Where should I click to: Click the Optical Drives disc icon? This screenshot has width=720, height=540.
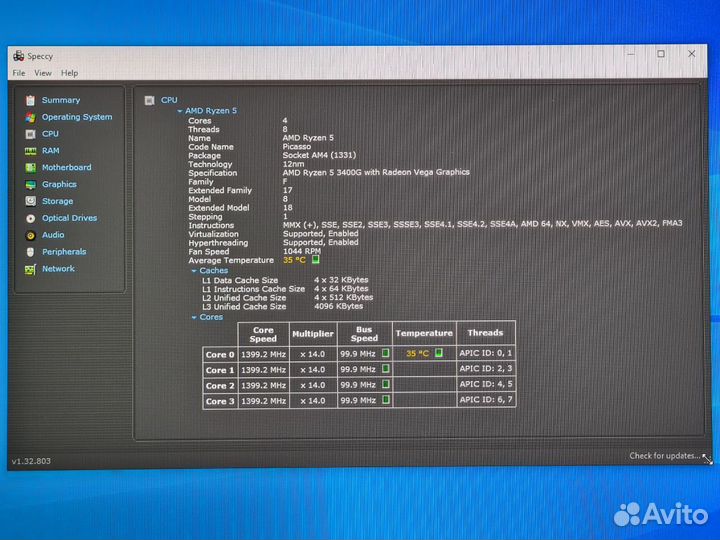pos(30,219)
